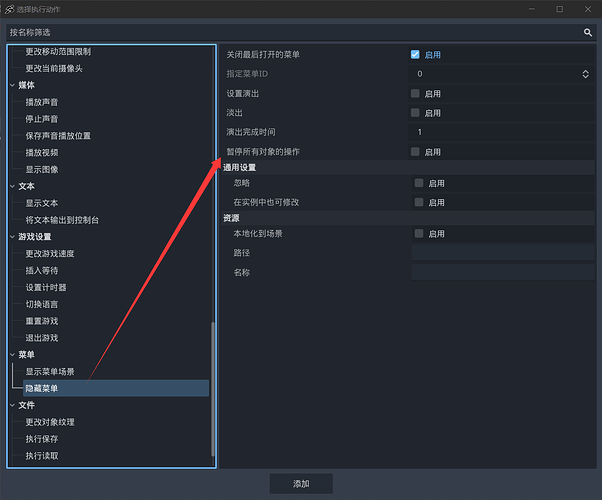Enable the 设置演出 checkbox
602x500 pixels.
point(415,93)
